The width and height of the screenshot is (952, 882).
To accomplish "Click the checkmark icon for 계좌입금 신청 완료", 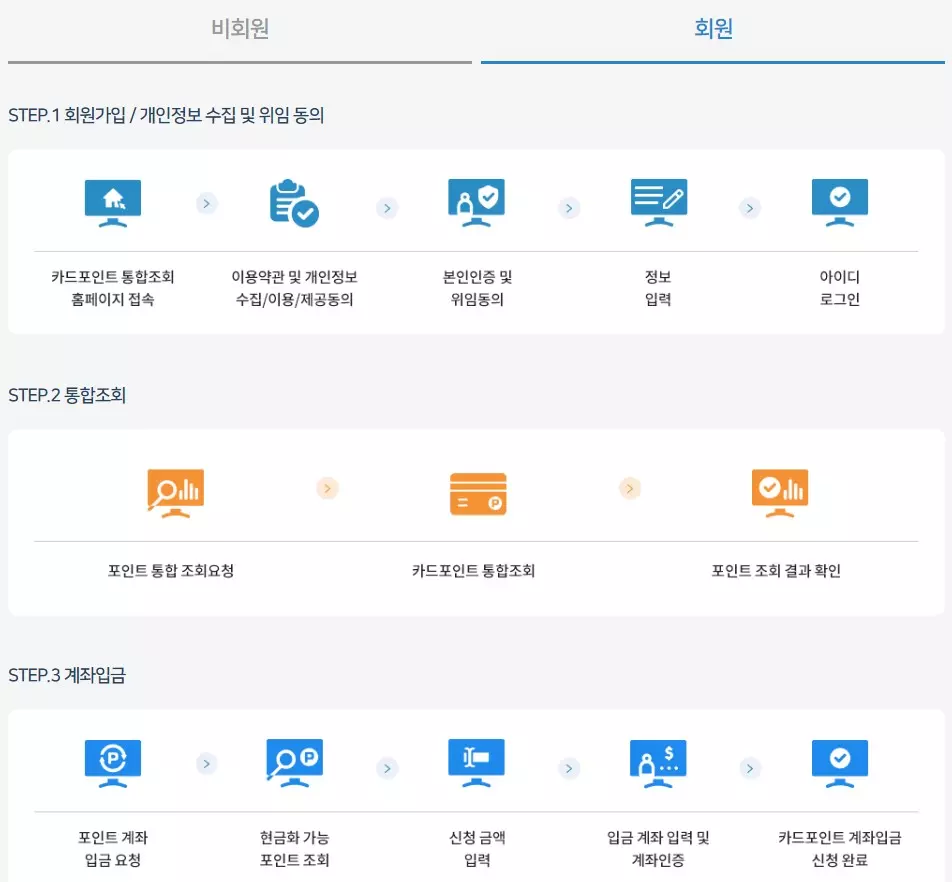I will pos(840,764).
